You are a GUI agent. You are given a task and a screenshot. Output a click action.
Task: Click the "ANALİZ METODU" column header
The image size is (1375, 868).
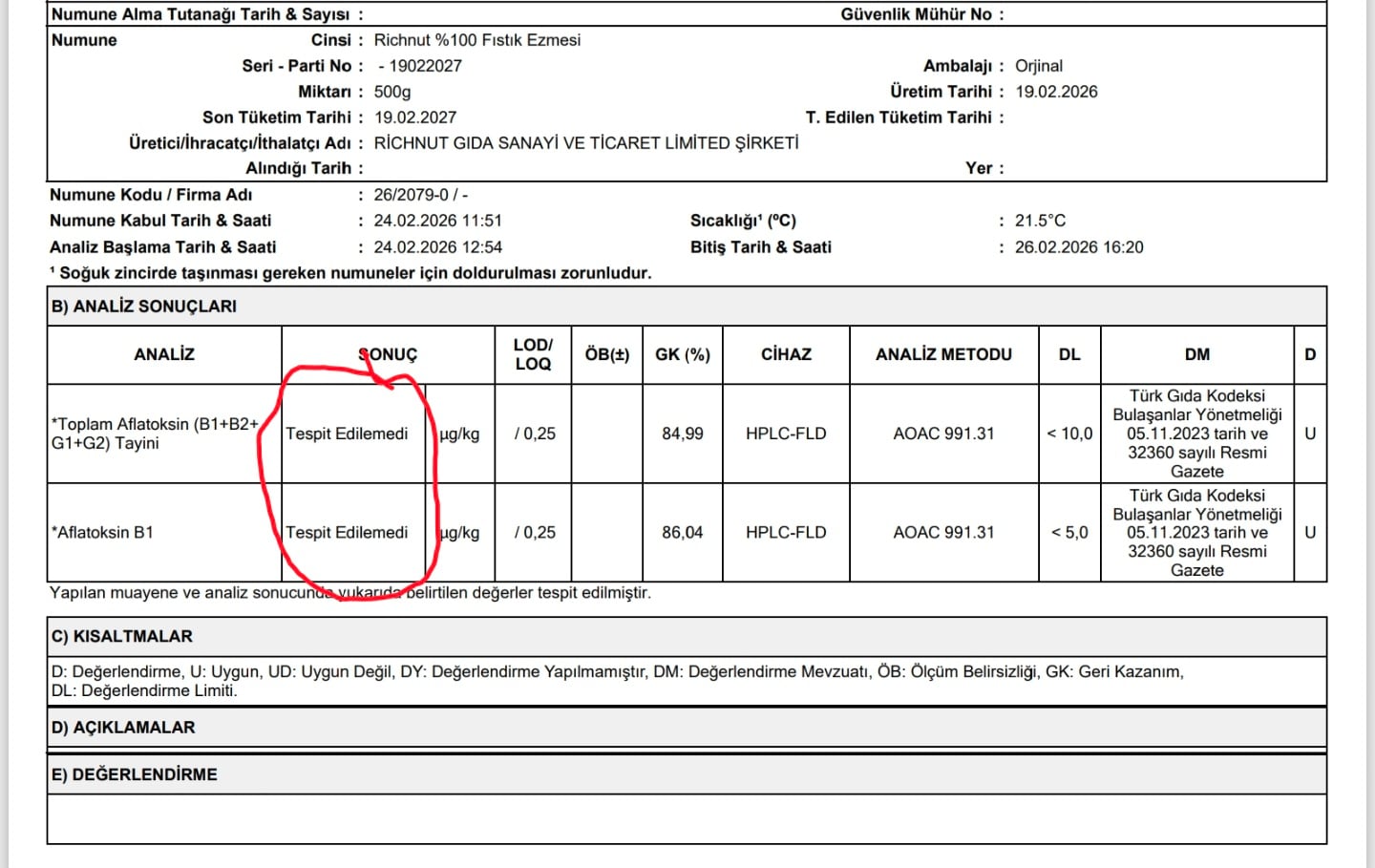[x=943, y=354]
